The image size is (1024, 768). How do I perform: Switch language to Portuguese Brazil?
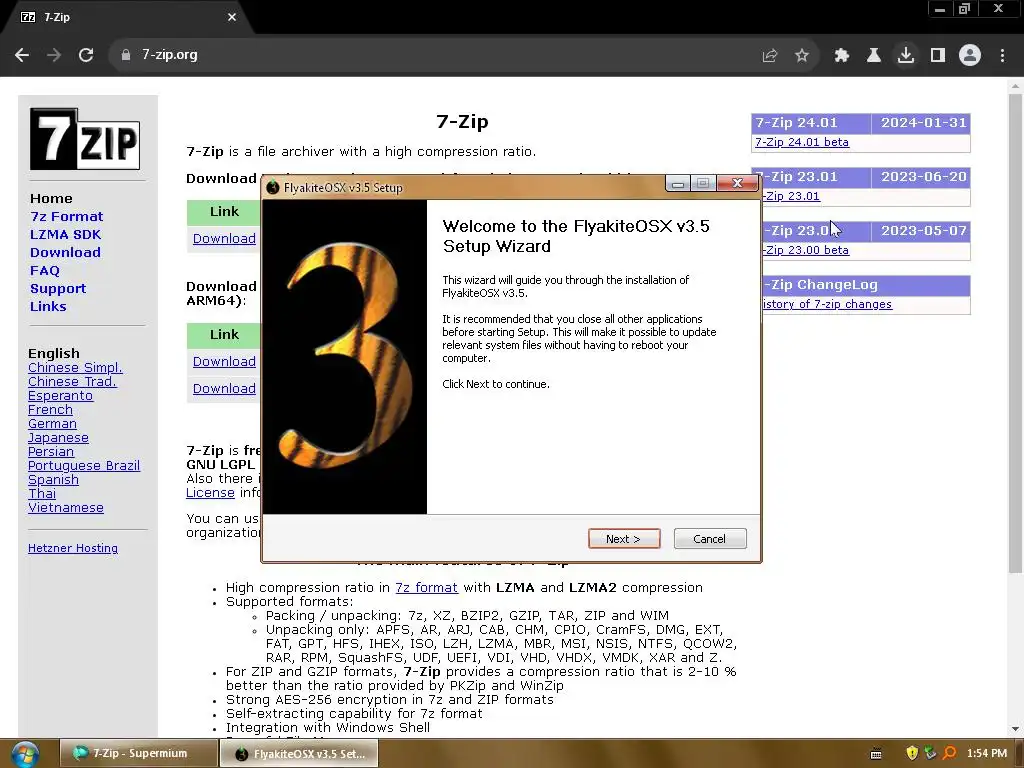[x=84, y=466]
